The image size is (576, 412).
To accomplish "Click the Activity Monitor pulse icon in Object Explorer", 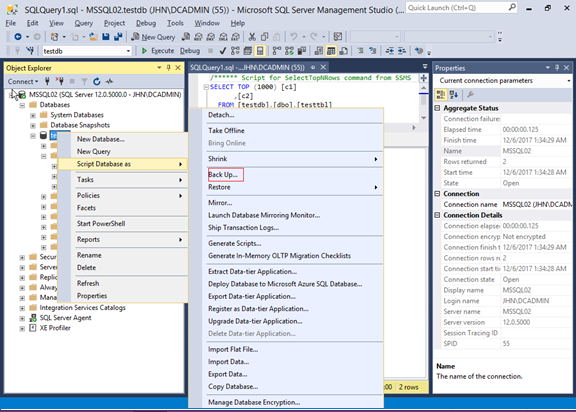I will point(109,81).
